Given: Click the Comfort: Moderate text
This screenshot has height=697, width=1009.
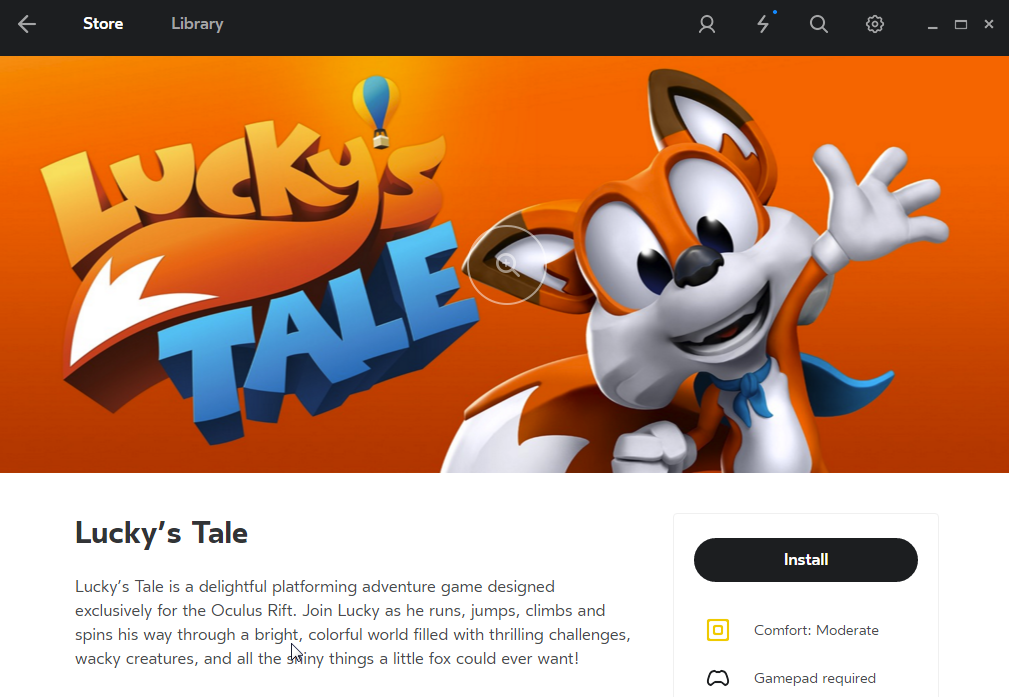Looking at the screenshot, I should click(x=816, y=630).
